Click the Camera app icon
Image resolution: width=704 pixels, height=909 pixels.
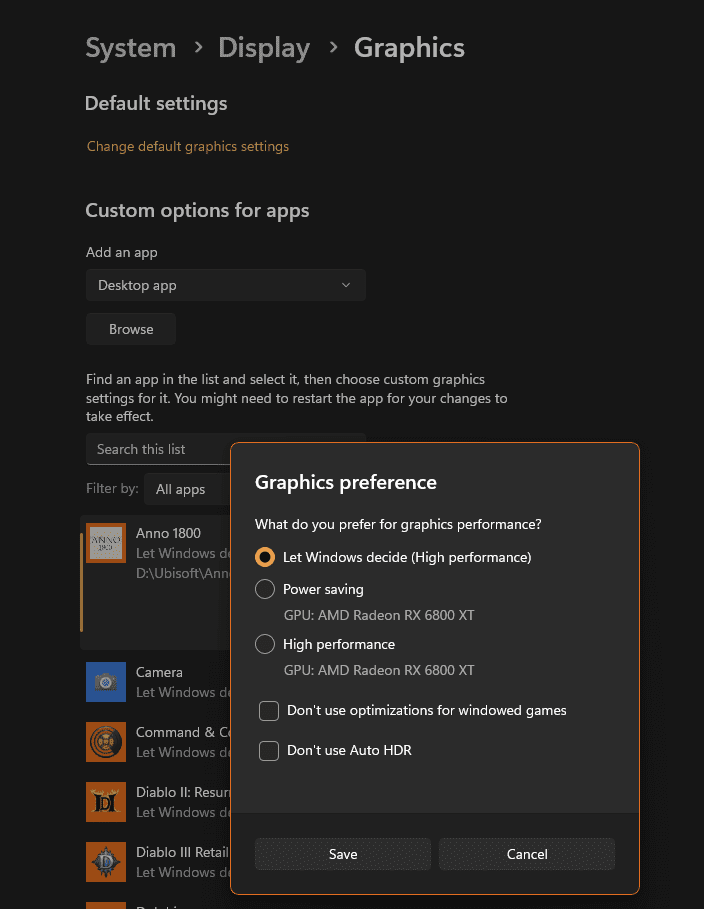tap(106, 682)
